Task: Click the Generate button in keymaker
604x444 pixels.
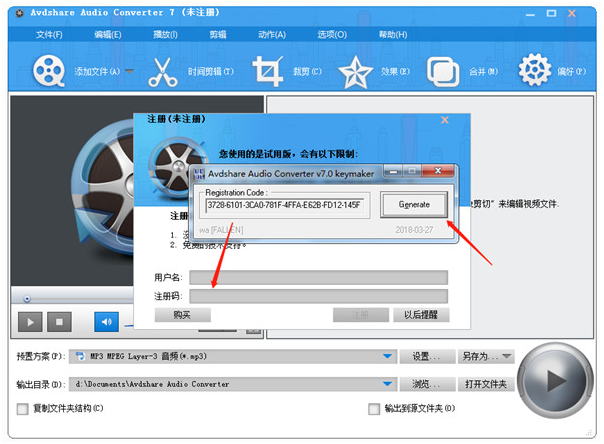Action: [414, 204]
